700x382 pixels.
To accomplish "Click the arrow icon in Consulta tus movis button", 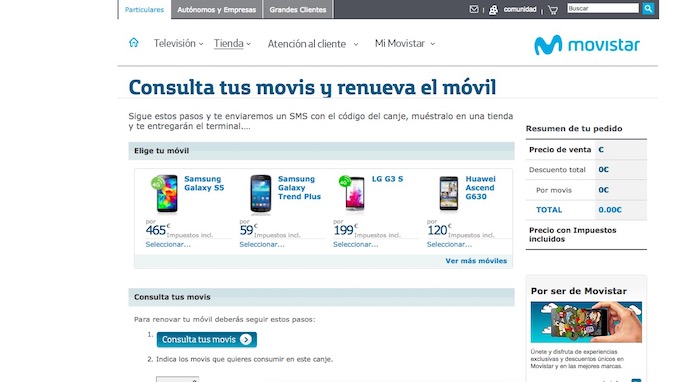I will point(246,340).
